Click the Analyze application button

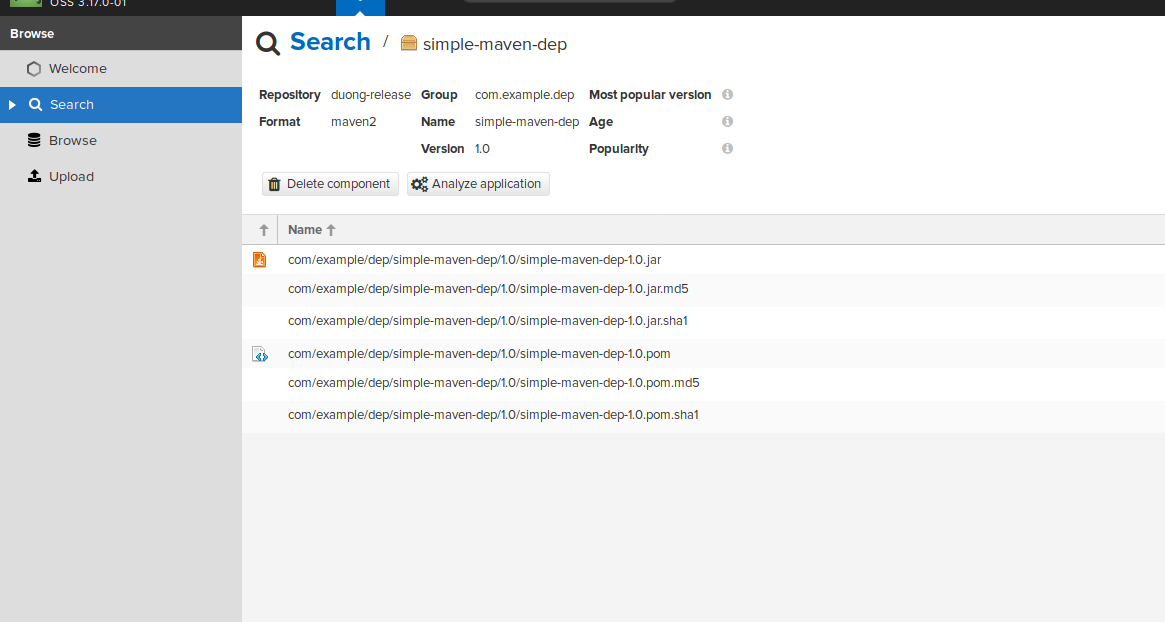point(478,184)
